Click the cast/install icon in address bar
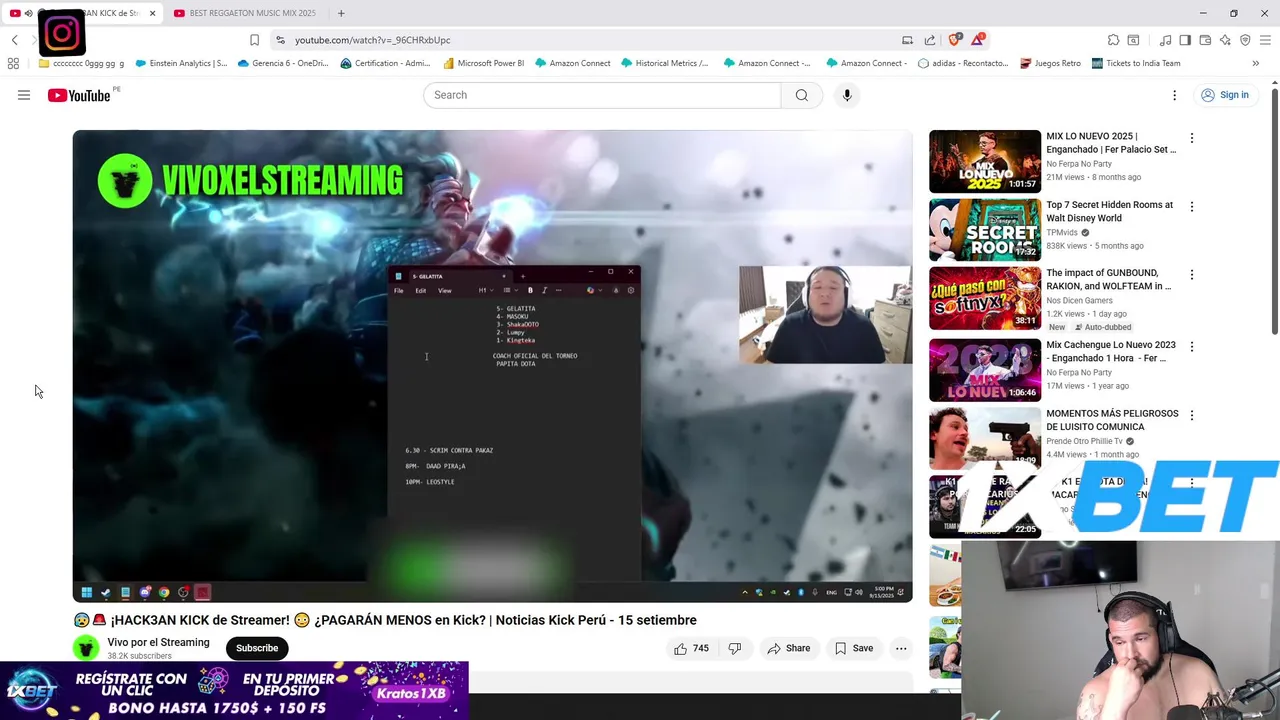Image resolution: width=1280 pixels, height=720 pixels. tap(907, 40)
